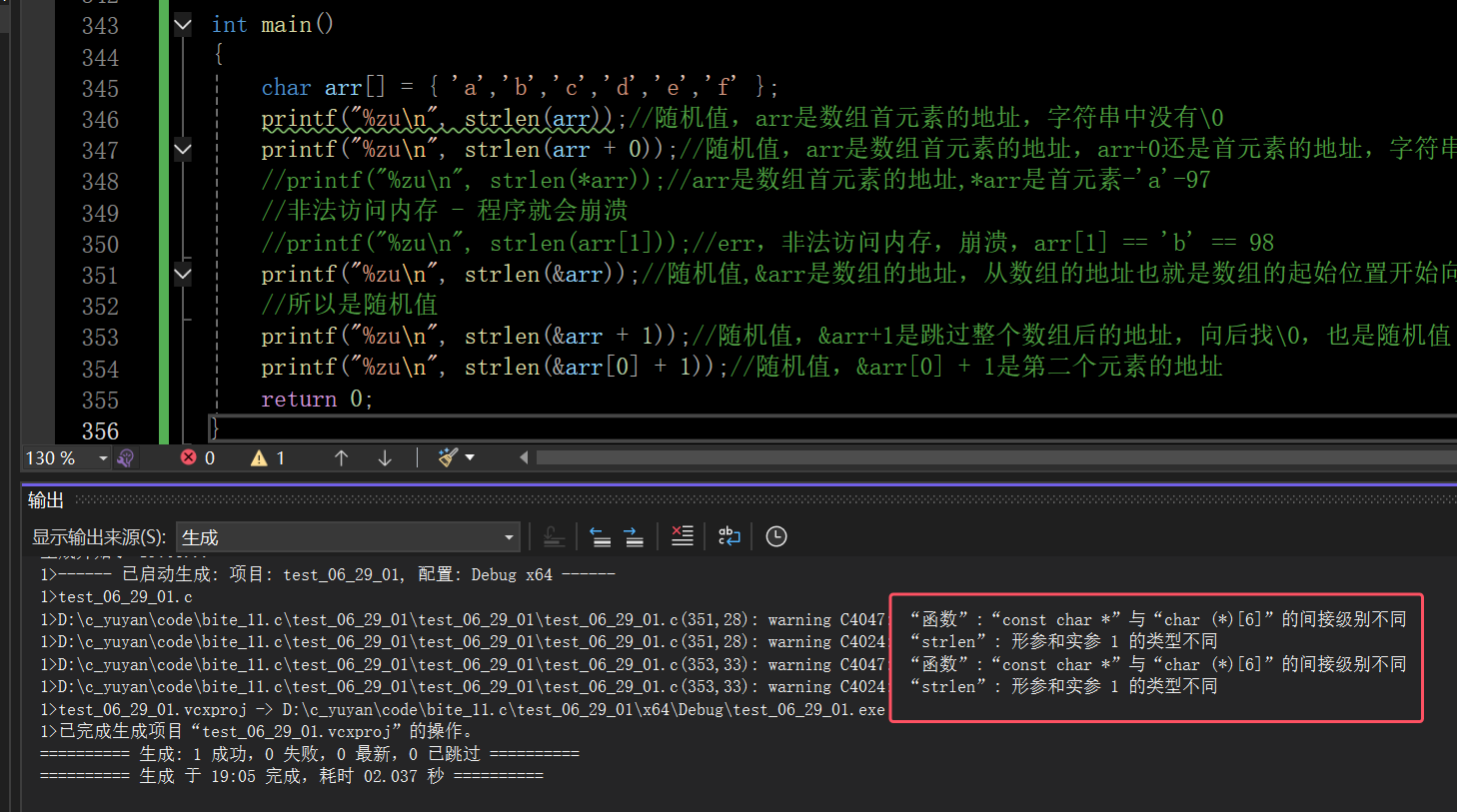Click line number 356 in the gutter

tap(100, 431)
